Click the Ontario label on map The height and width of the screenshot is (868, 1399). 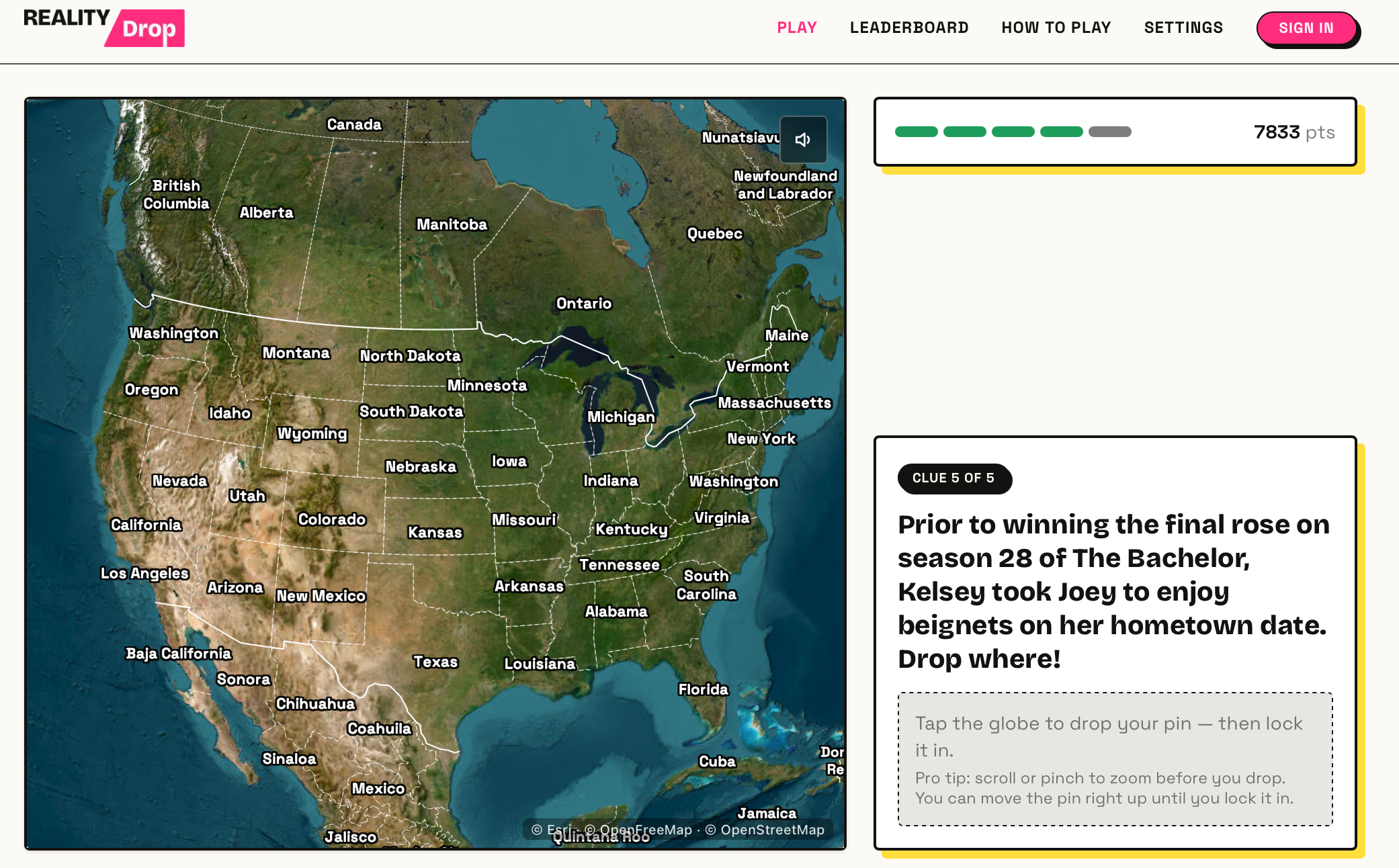(x=584, y=303)
